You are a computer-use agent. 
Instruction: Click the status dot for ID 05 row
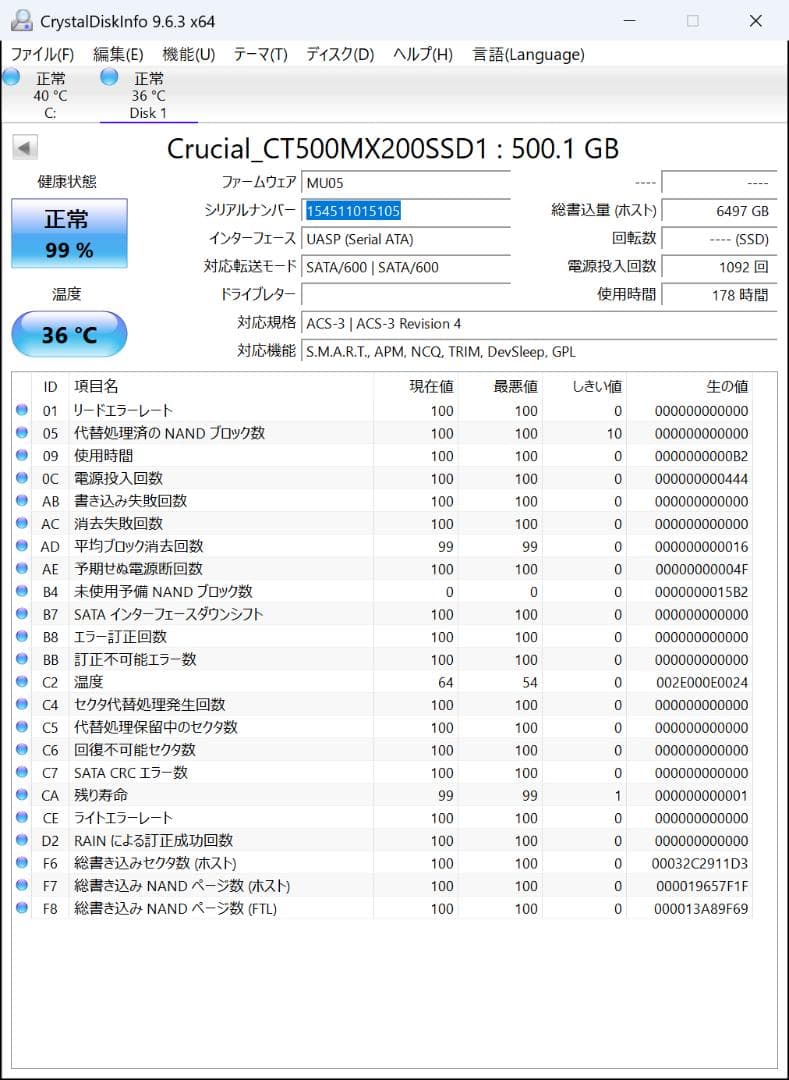pyautogui.click(x=21, y=433)
